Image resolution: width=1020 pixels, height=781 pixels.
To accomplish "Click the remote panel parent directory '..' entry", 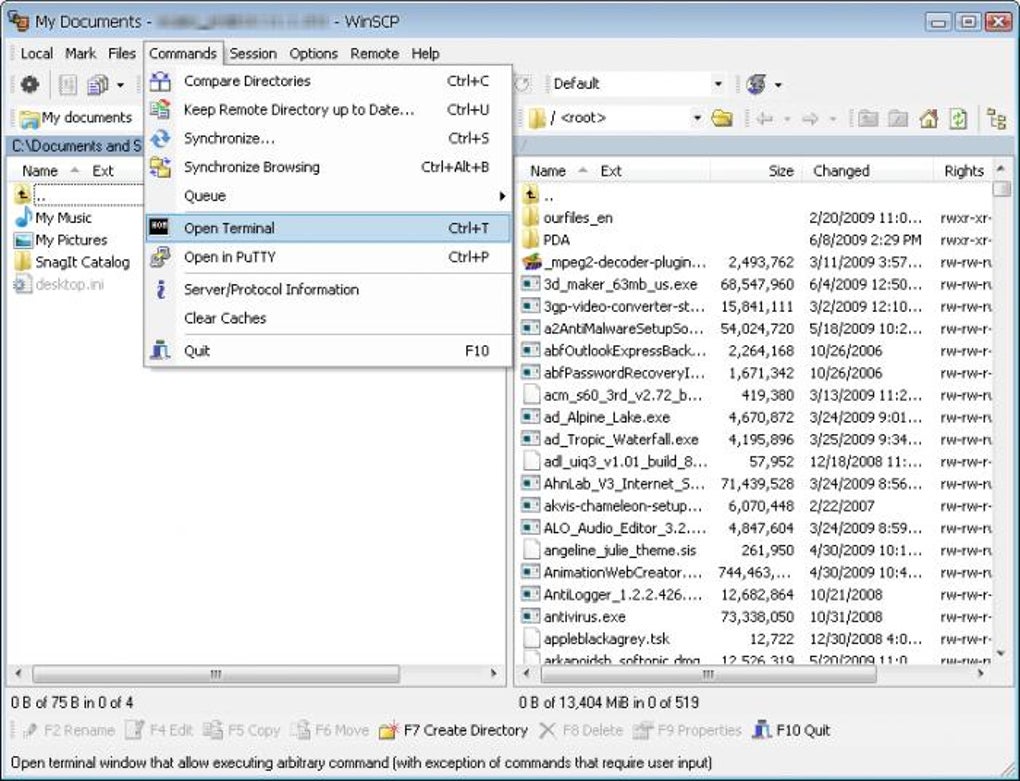I will 540,196.
